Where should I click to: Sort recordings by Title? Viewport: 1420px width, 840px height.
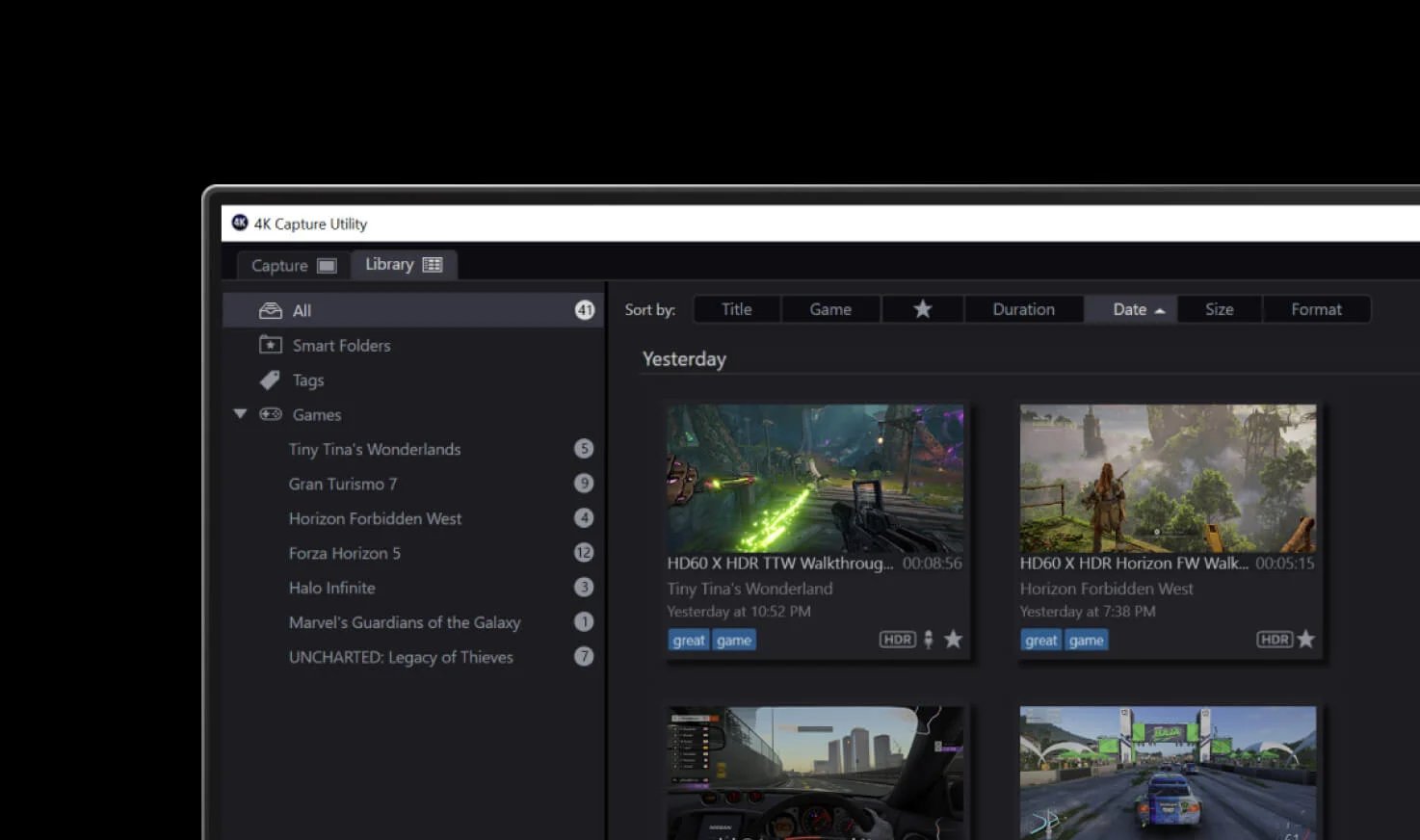coord(737,309)
